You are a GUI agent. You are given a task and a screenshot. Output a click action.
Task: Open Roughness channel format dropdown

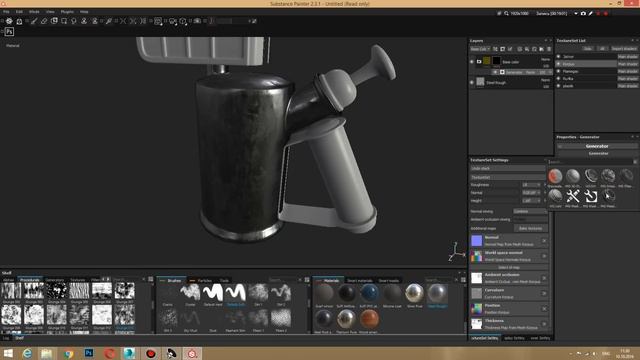tap(531, 185)
